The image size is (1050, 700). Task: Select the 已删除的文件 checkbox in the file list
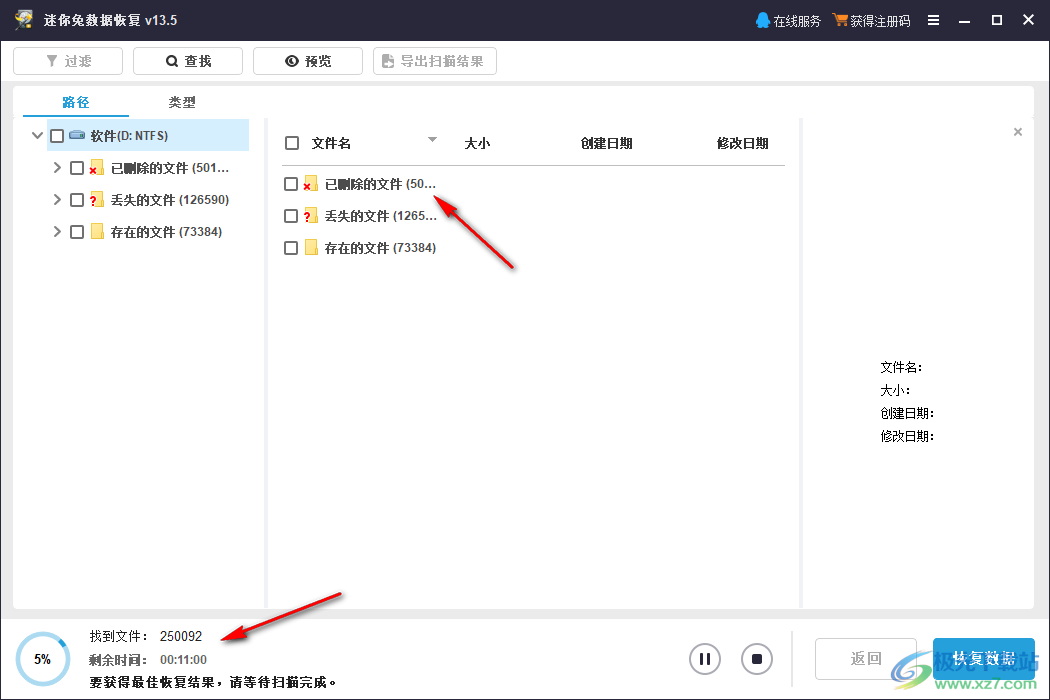pyautogui.click(x=291, y=183)
